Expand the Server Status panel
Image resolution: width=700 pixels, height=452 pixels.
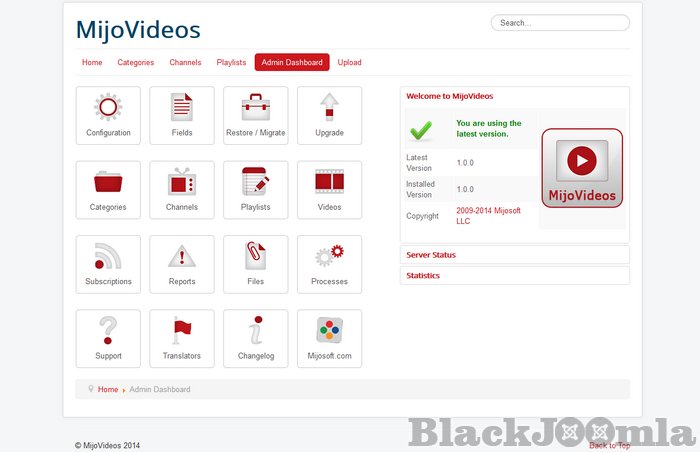[x=431, y=255]
